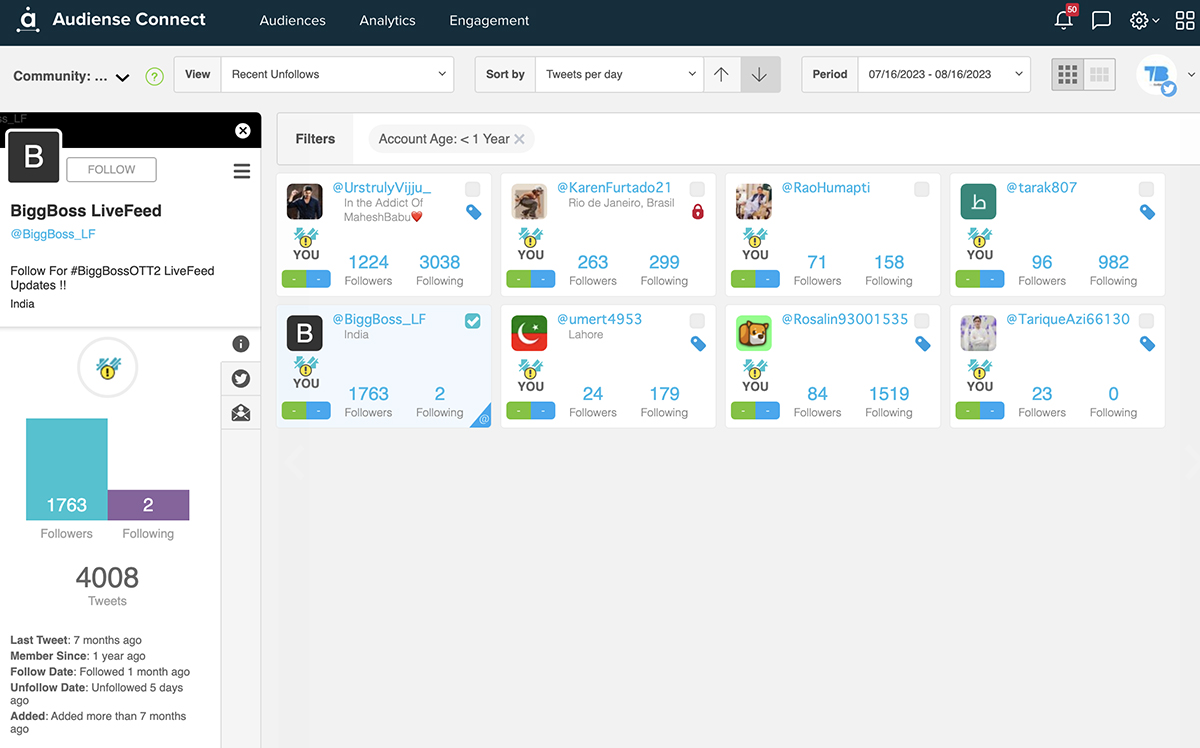Click the tag icon on @UrstrulyVijju_ card
The image size is (1200, 748).
point(473,212)
